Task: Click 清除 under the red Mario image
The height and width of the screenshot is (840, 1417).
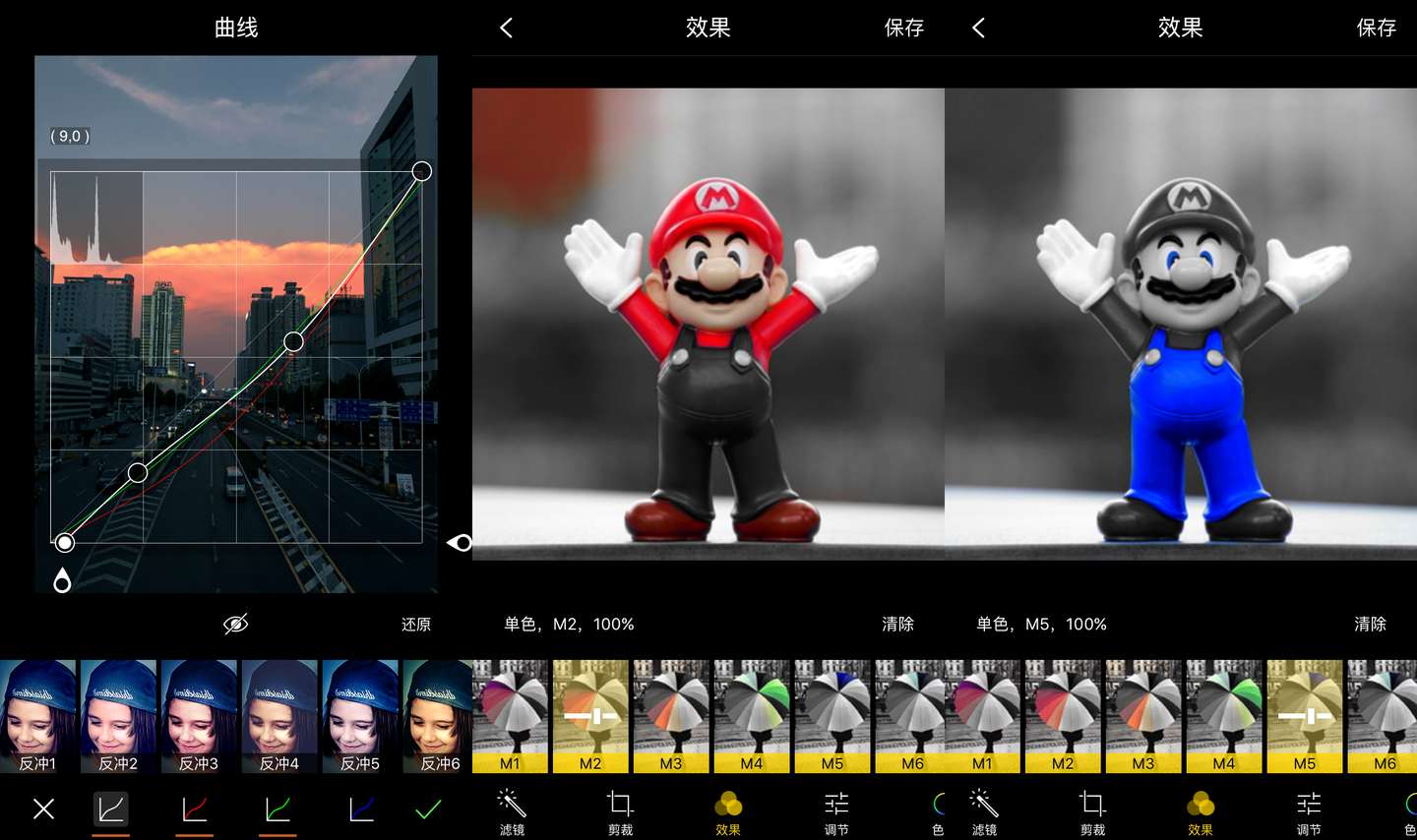Action: (898, 624)
